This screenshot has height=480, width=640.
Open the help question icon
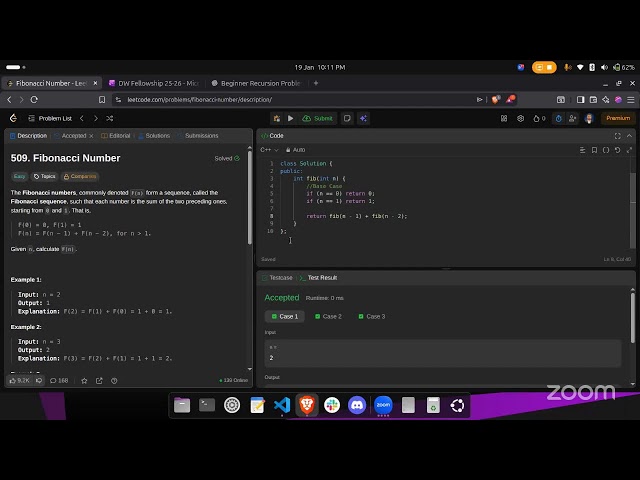point(114,380)
